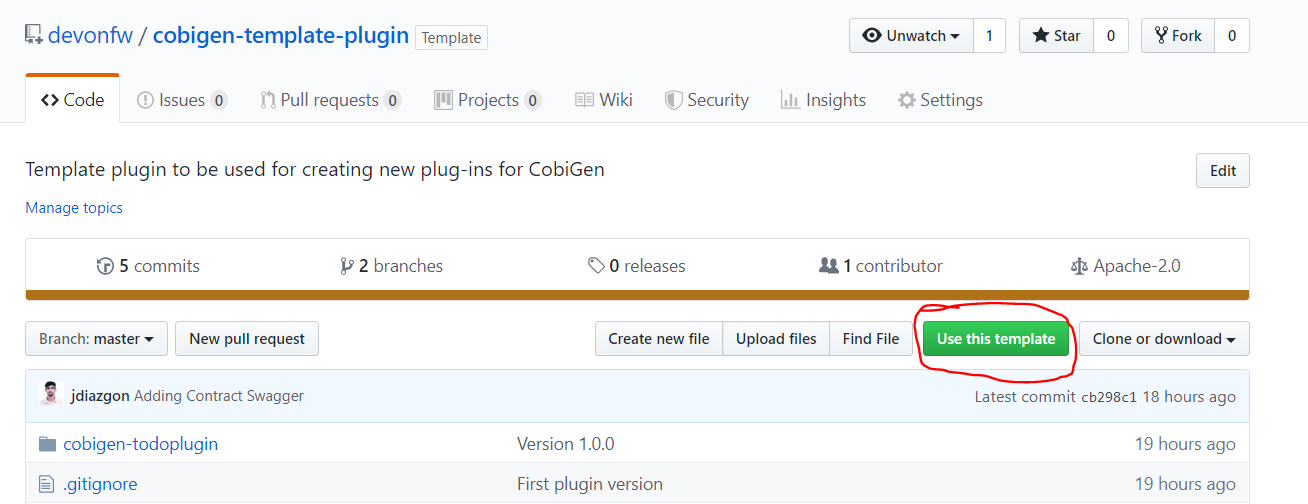
Task: Fork the repository
Action: 1178,36
